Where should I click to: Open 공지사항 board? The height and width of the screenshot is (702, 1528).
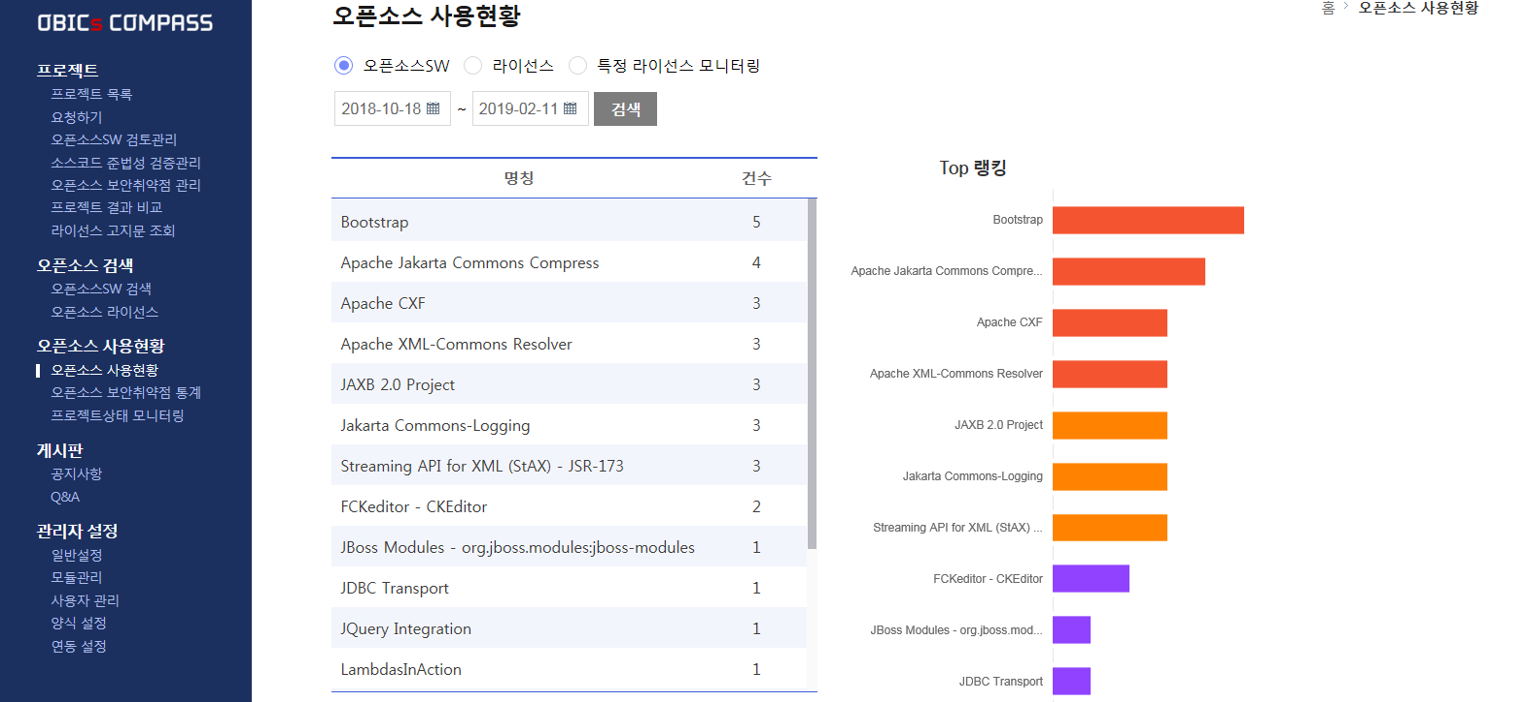[x=77, y=474]
